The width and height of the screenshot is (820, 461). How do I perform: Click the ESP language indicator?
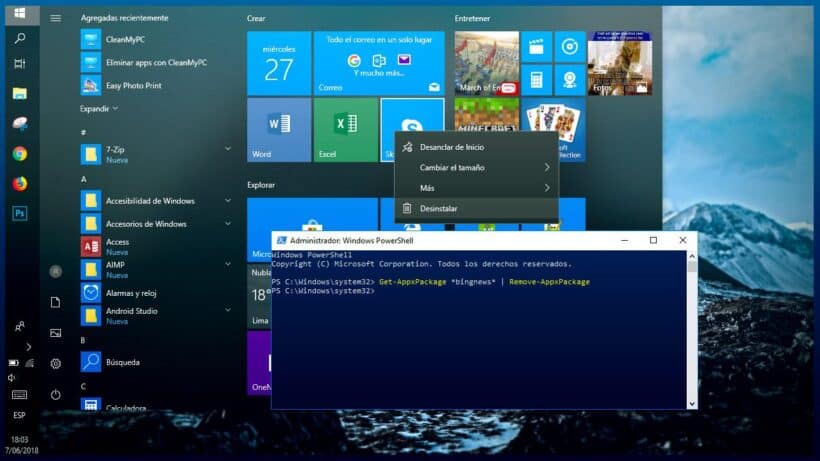click(19, 415)
